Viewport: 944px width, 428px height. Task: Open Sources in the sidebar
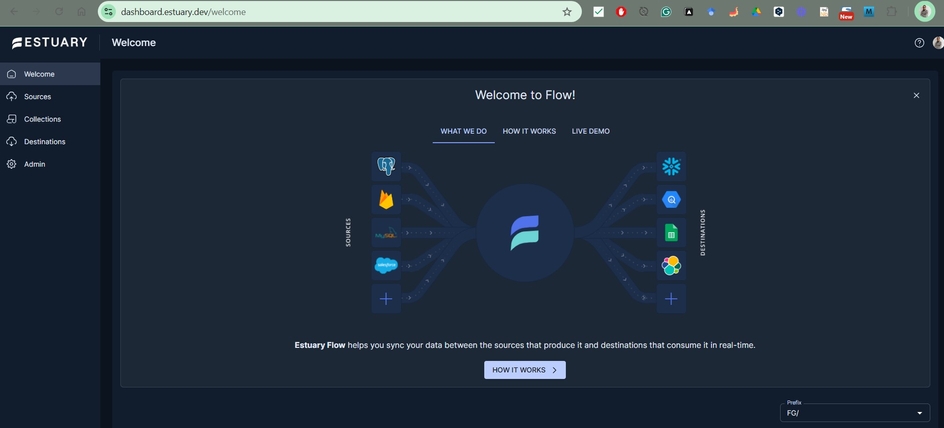tap(37, 97)
